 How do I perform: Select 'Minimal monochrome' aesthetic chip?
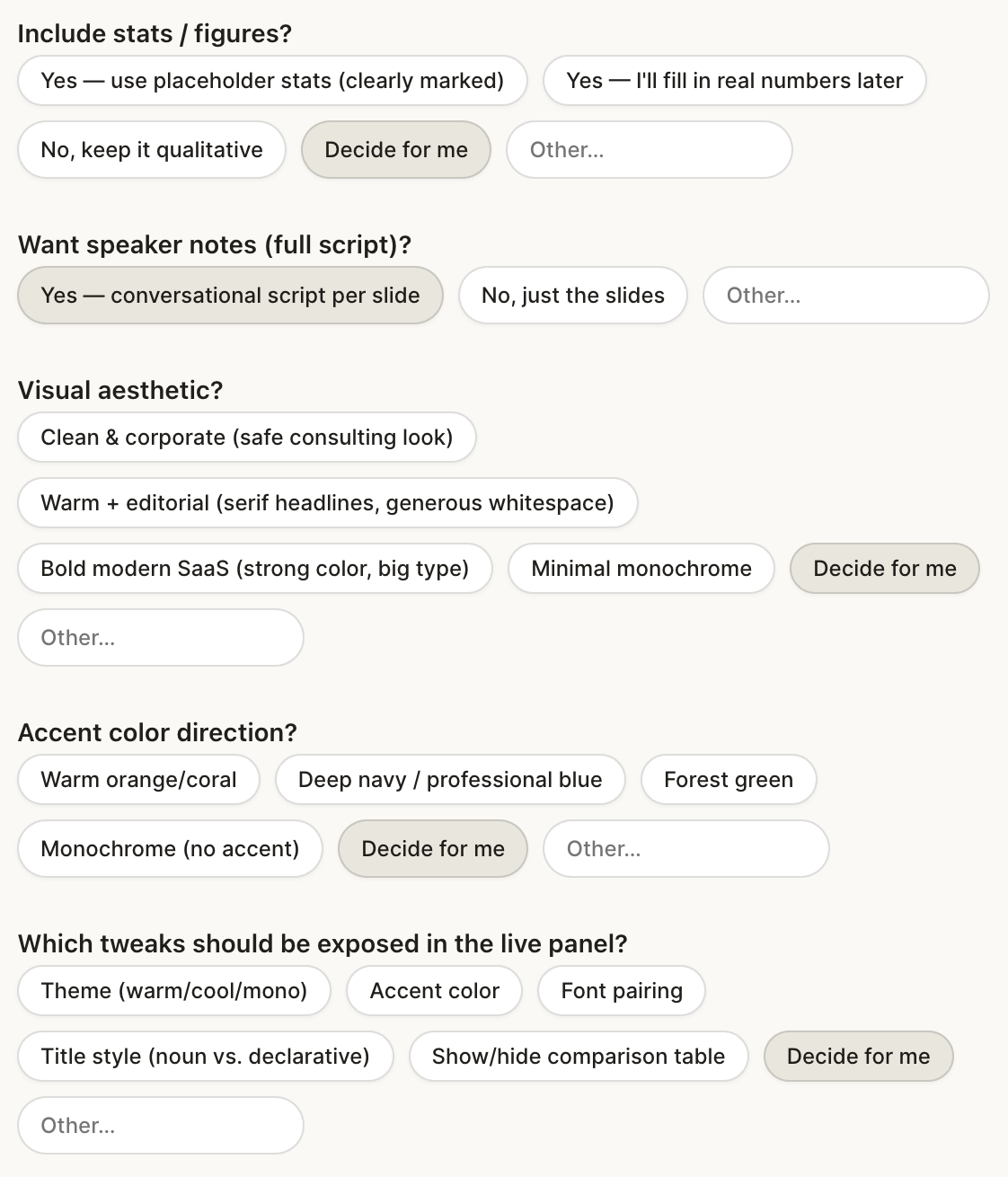[641, 569]
